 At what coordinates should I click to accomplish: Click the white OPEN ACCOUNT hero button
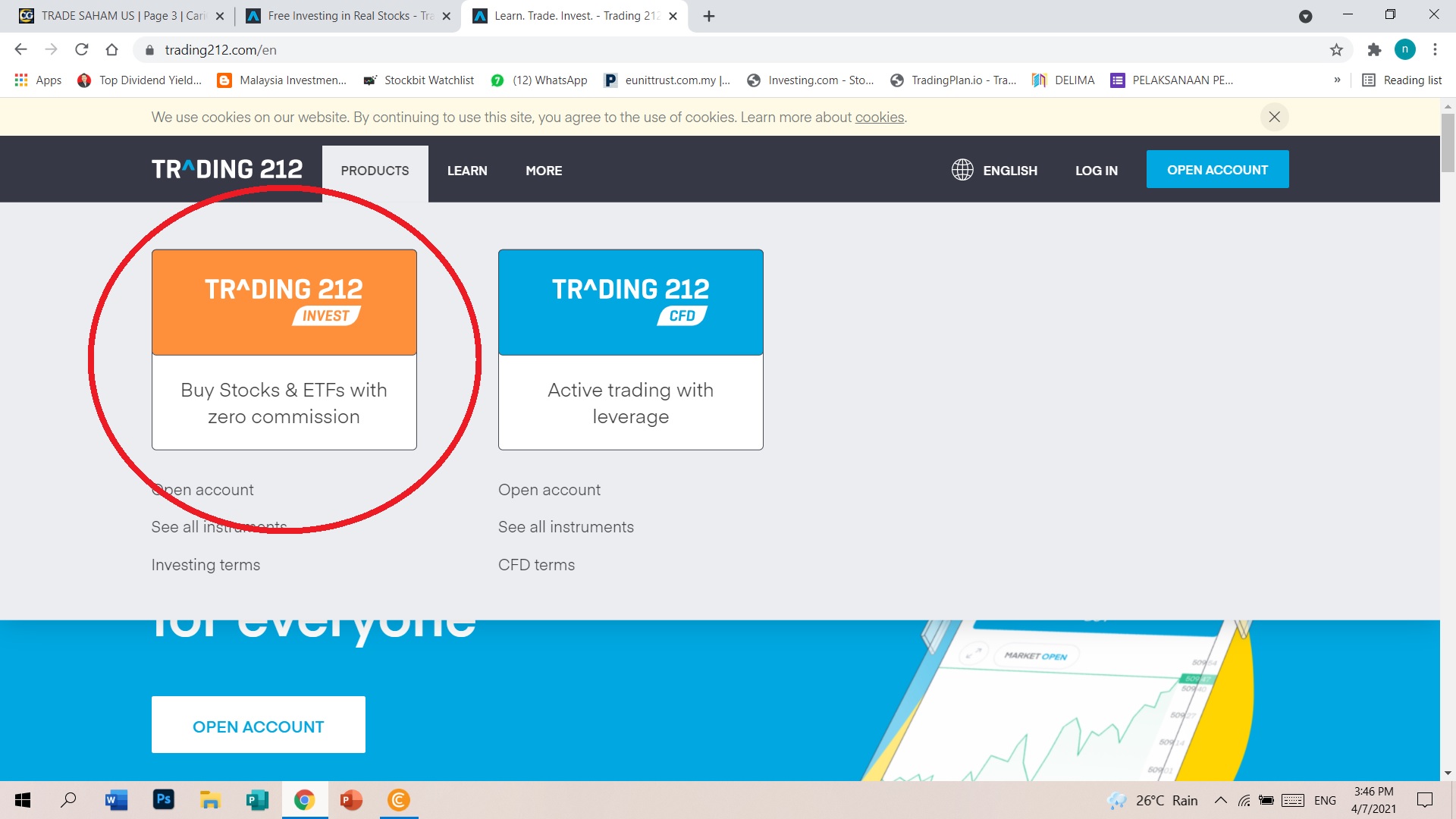click(x=258, y=725)
